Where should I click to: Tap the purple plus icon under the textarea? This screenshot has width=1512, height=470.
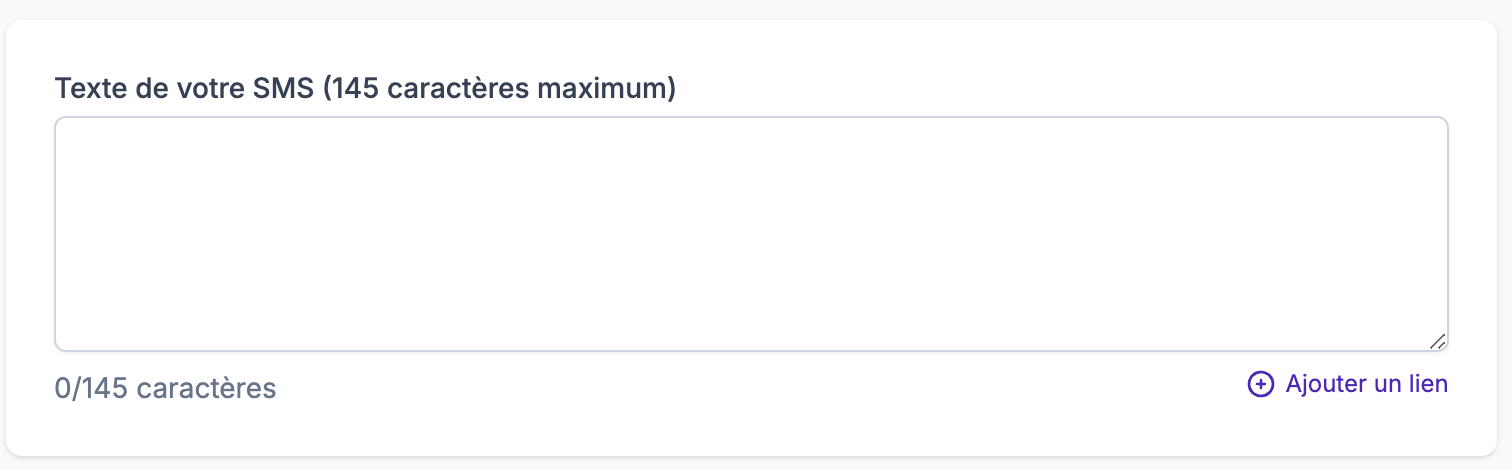(1260, 384)
